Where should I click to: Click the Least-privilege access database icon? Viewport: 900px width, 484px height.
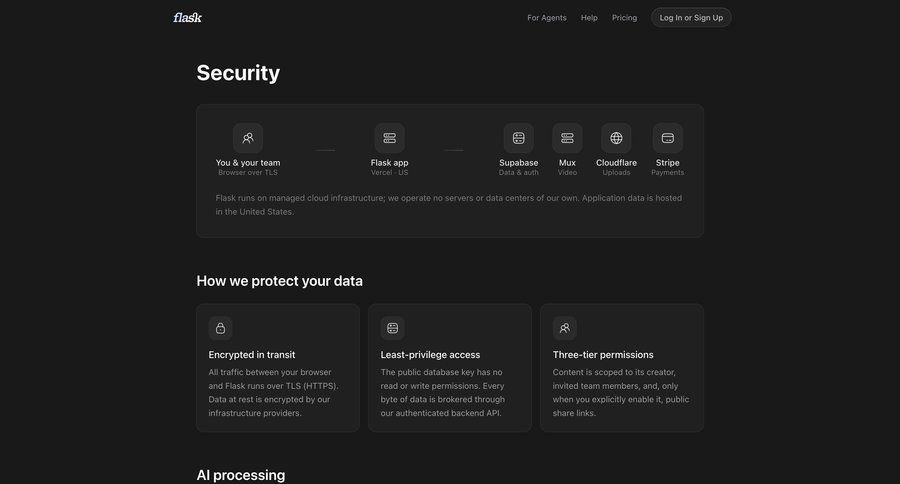(x=393, y=328)
